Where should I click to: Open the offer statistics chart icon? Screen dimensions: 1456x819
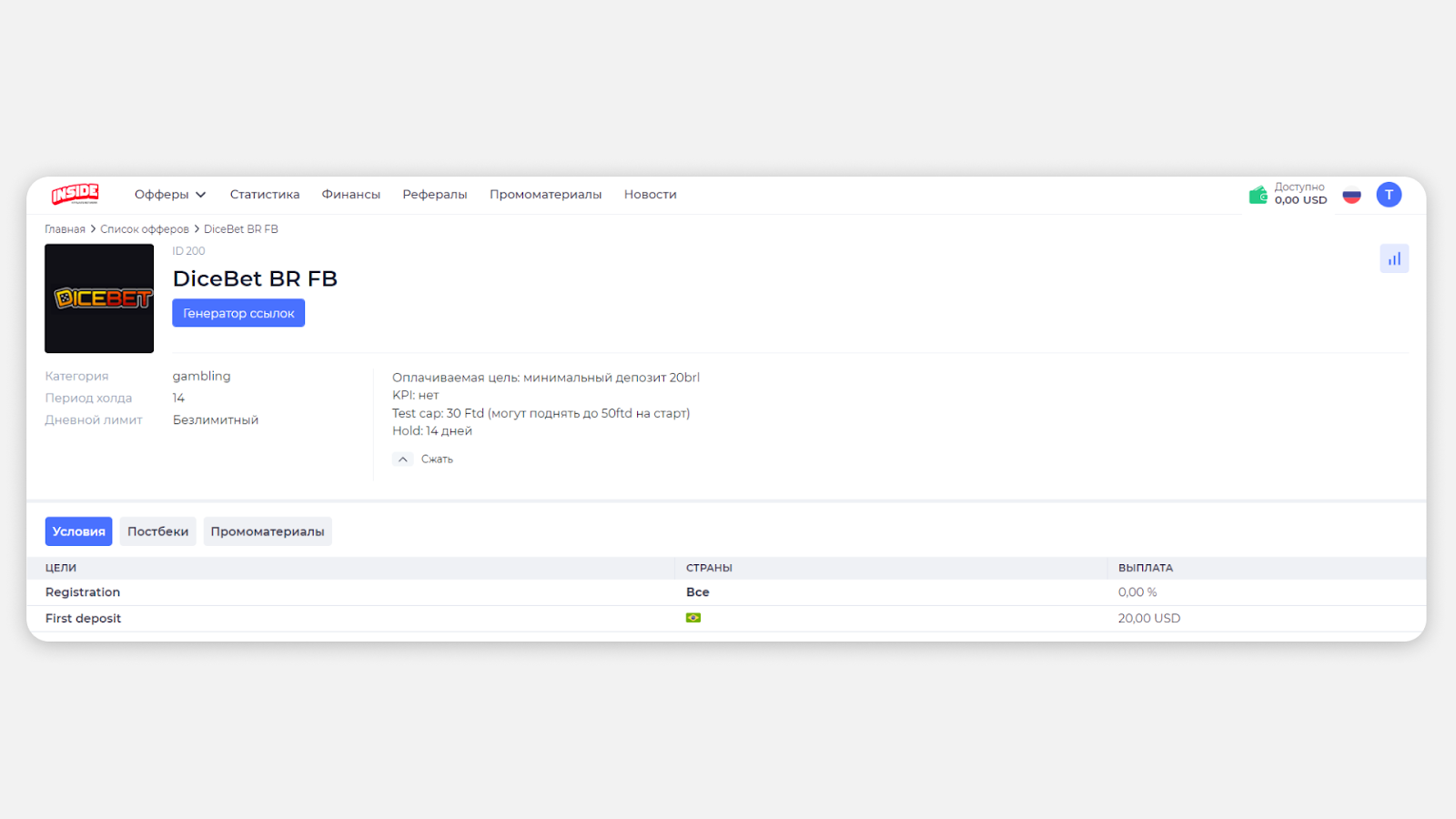(1394, 258)
